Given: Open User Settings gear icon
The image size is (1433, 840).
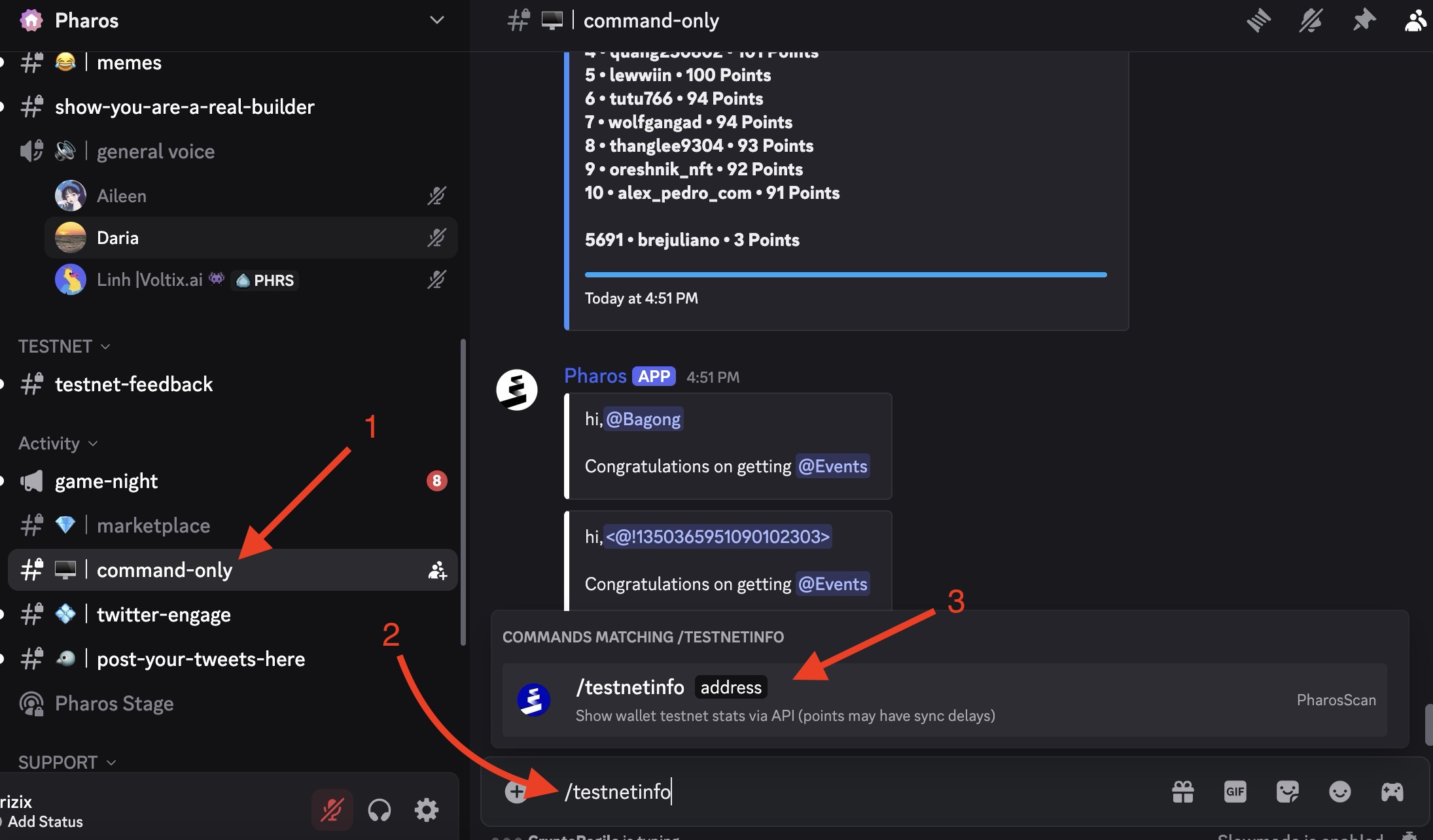Looking at the screenshot, I should 427,810.
